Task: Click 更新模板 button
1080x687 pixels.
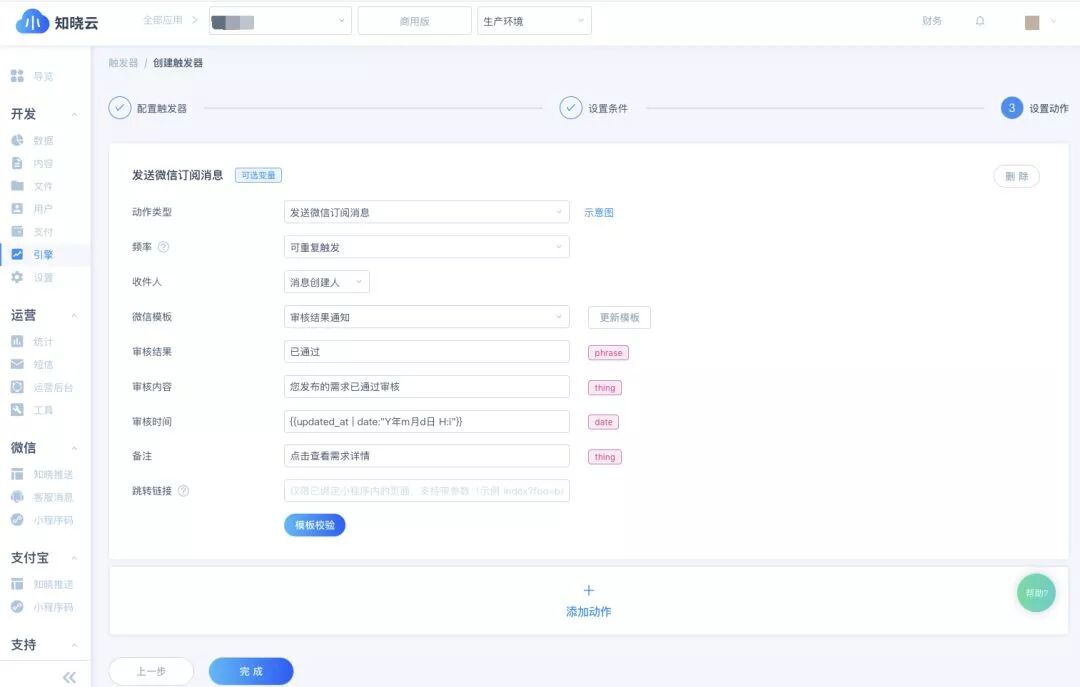Action: pos(619,318)
